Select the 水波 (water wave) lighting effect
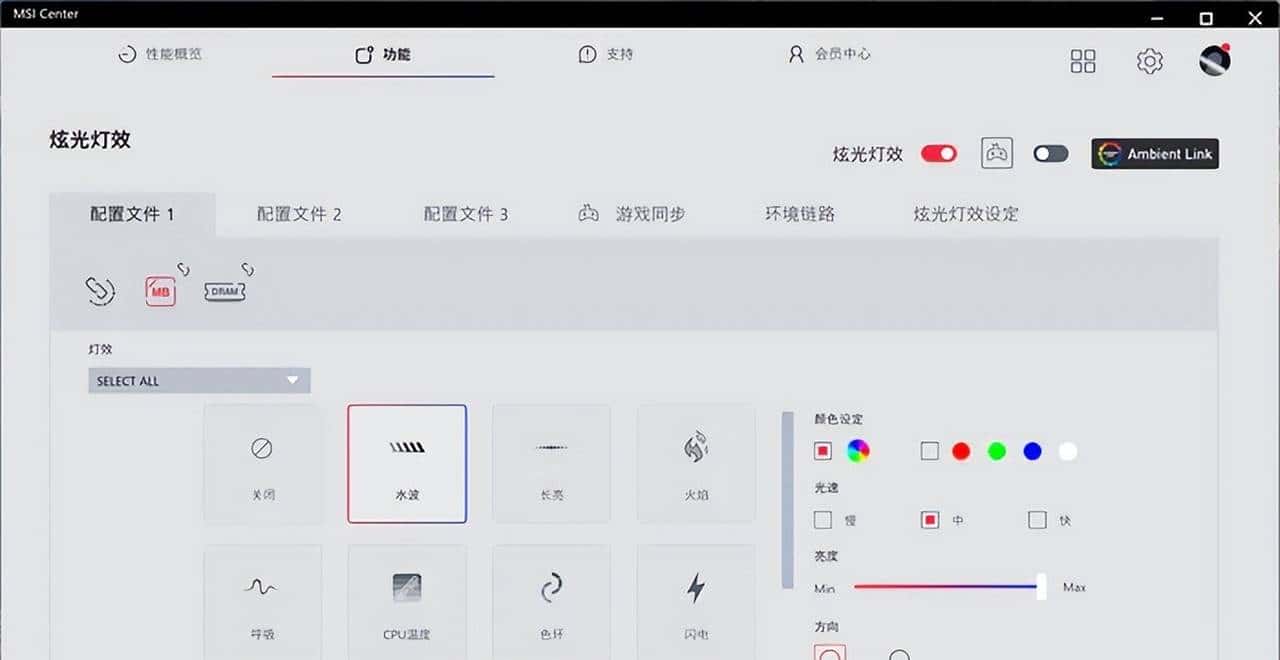1280x660 pixels. 406,463
